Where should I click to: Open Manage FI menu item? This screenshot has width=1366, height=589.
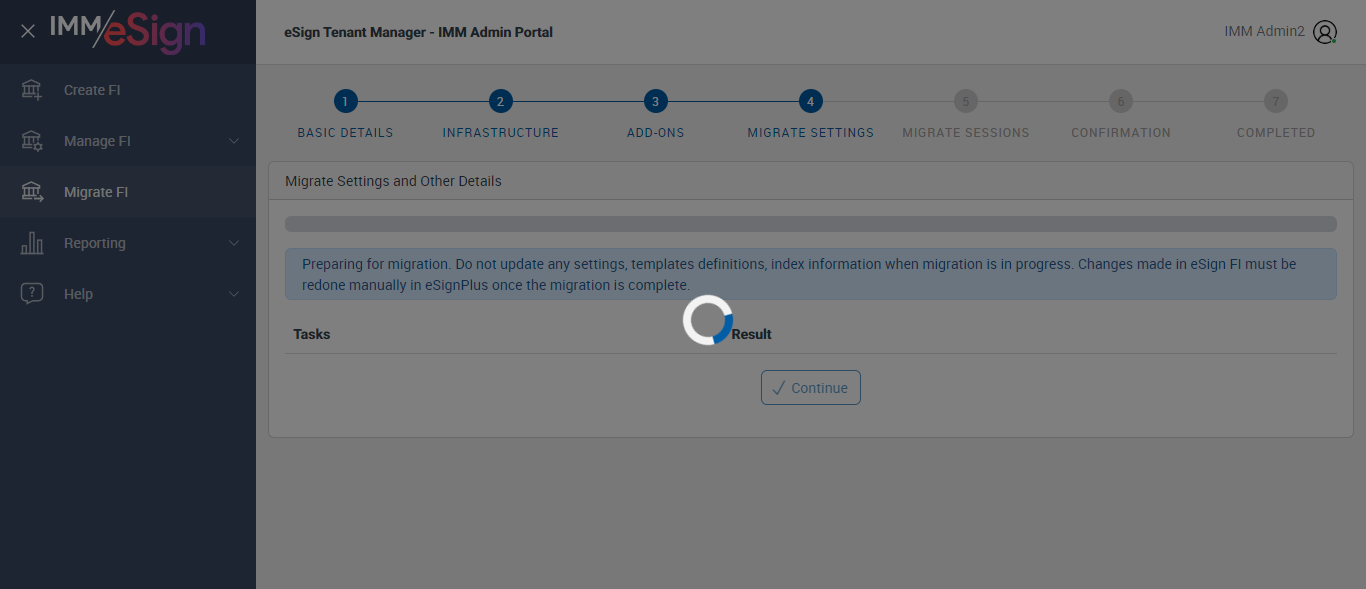(x=128, y=141)
